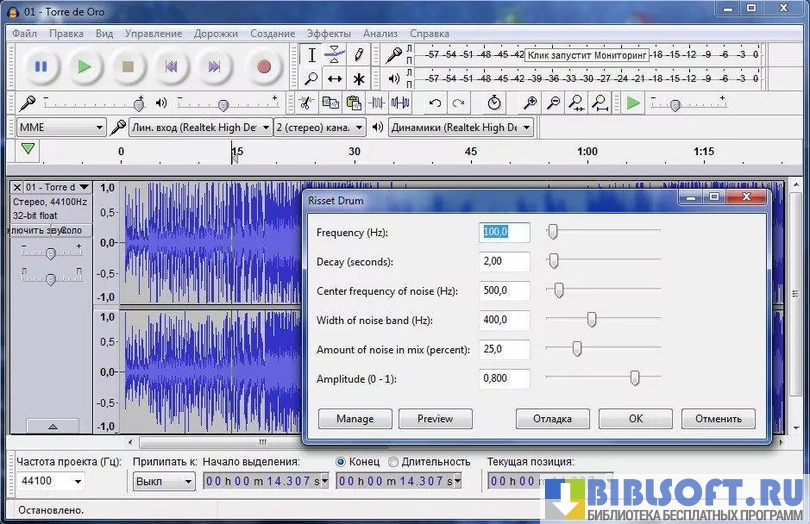Click the Cut scissors icon
This screenshot has height=524, width=810.
[306, 103]
